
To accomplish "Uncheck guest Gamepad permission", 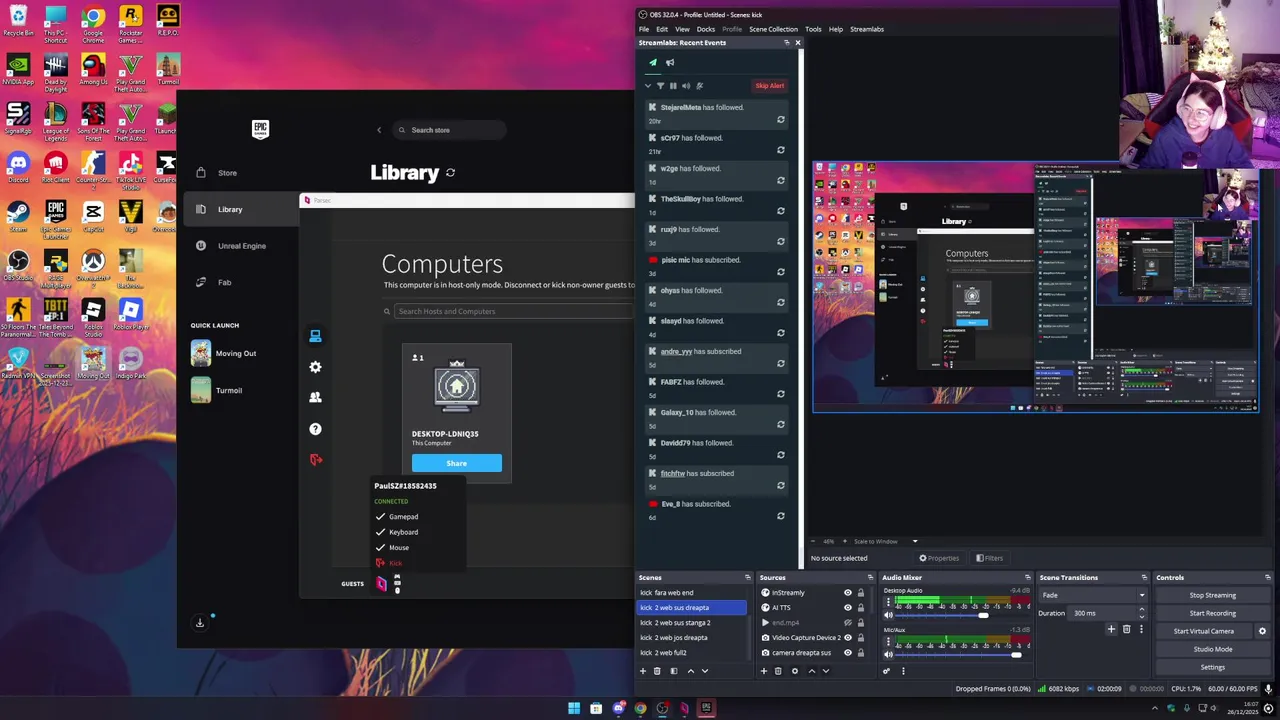I will (x=381, y=517).
